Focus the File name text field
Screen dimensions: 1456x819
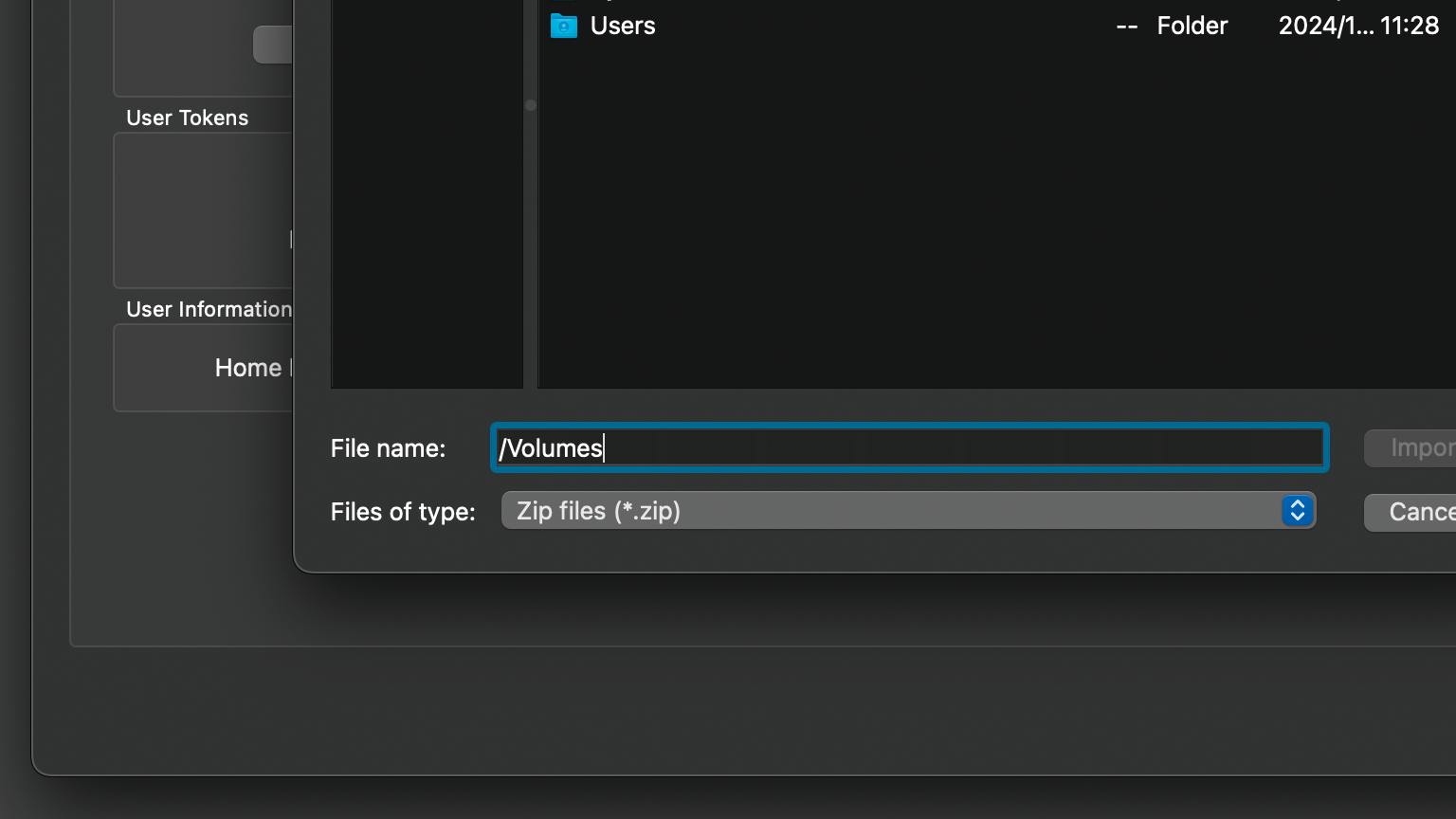click(908, 448)
